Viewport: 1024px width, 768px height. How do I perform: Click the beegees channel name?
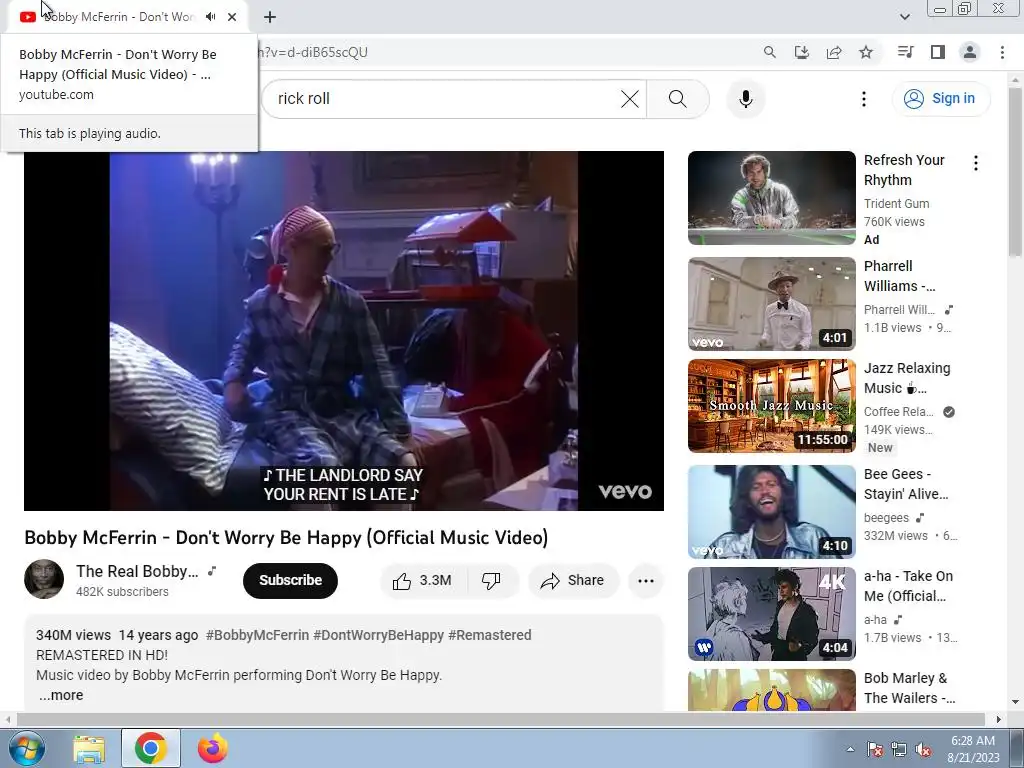[x=886, y=517]
